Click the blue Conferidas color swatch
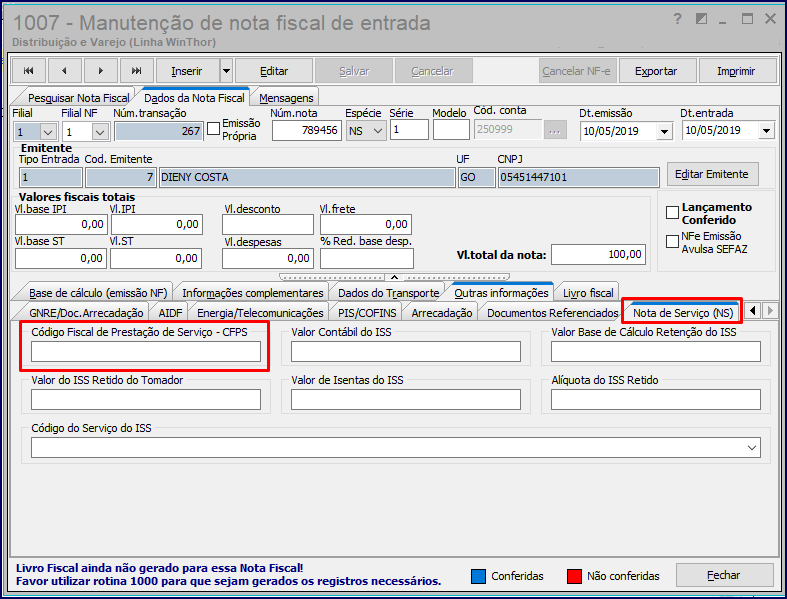The image size is (787, 599). point(480,576)
